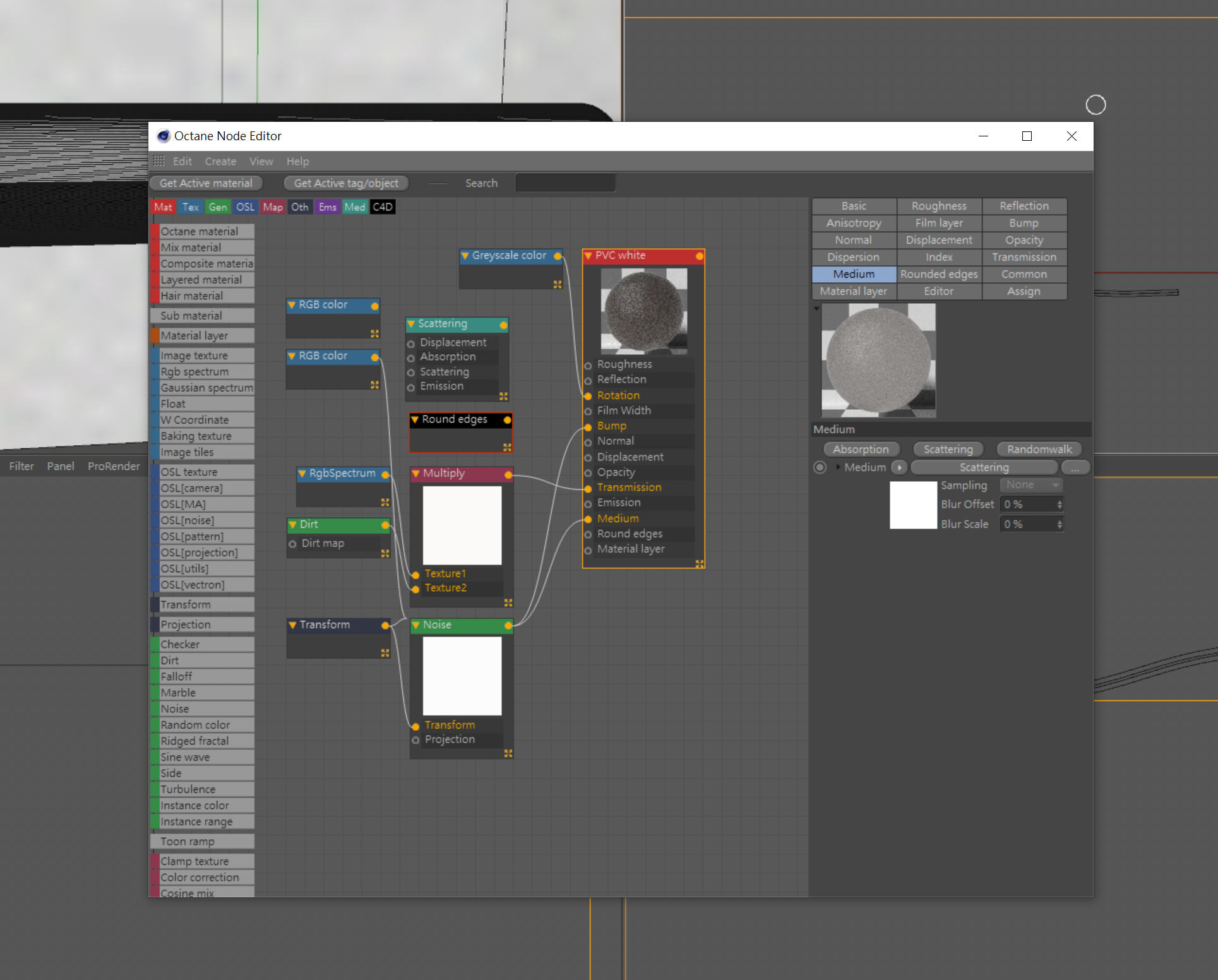Collapse the PVC white node

pyautogui.click(x=588, y=256)
